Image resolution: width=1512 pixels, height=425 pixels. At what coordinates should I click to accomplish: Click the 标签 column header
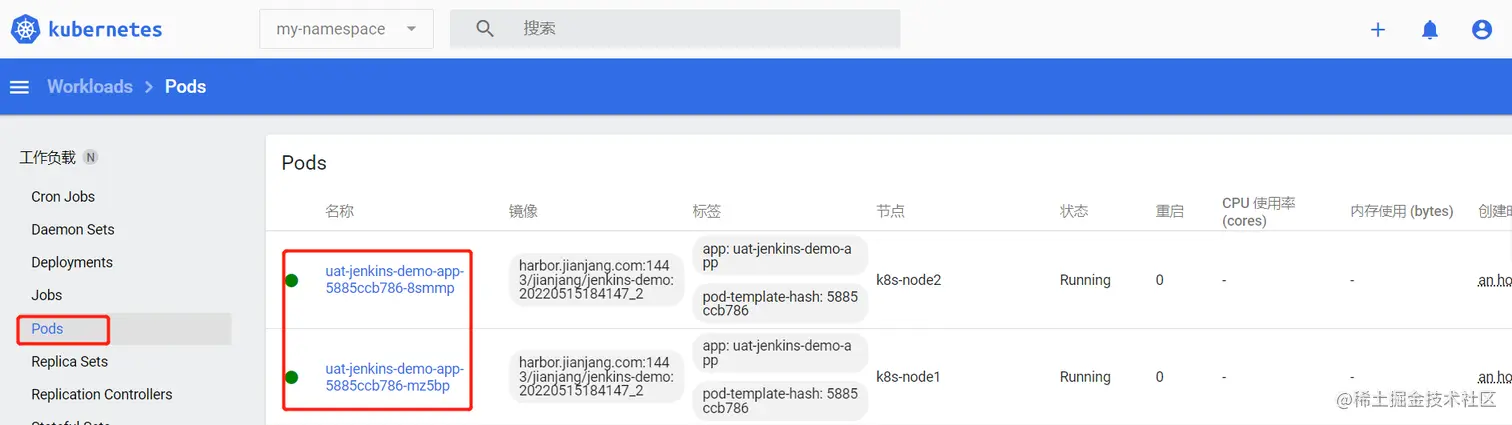pyautogui.click(x=707, y=211)
